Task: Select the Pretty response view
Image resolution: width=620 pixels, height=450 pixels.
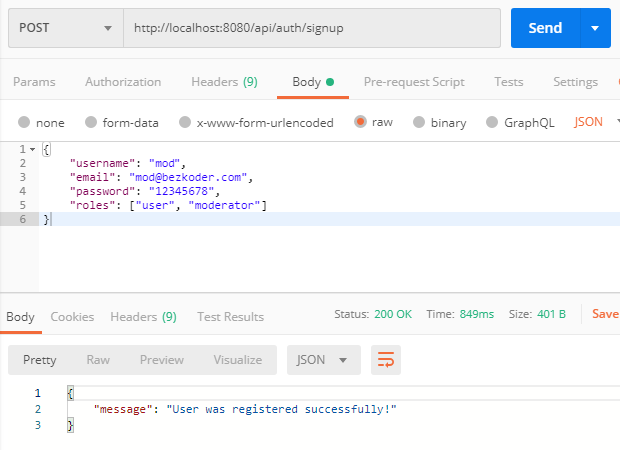Action: click(40, 359)
